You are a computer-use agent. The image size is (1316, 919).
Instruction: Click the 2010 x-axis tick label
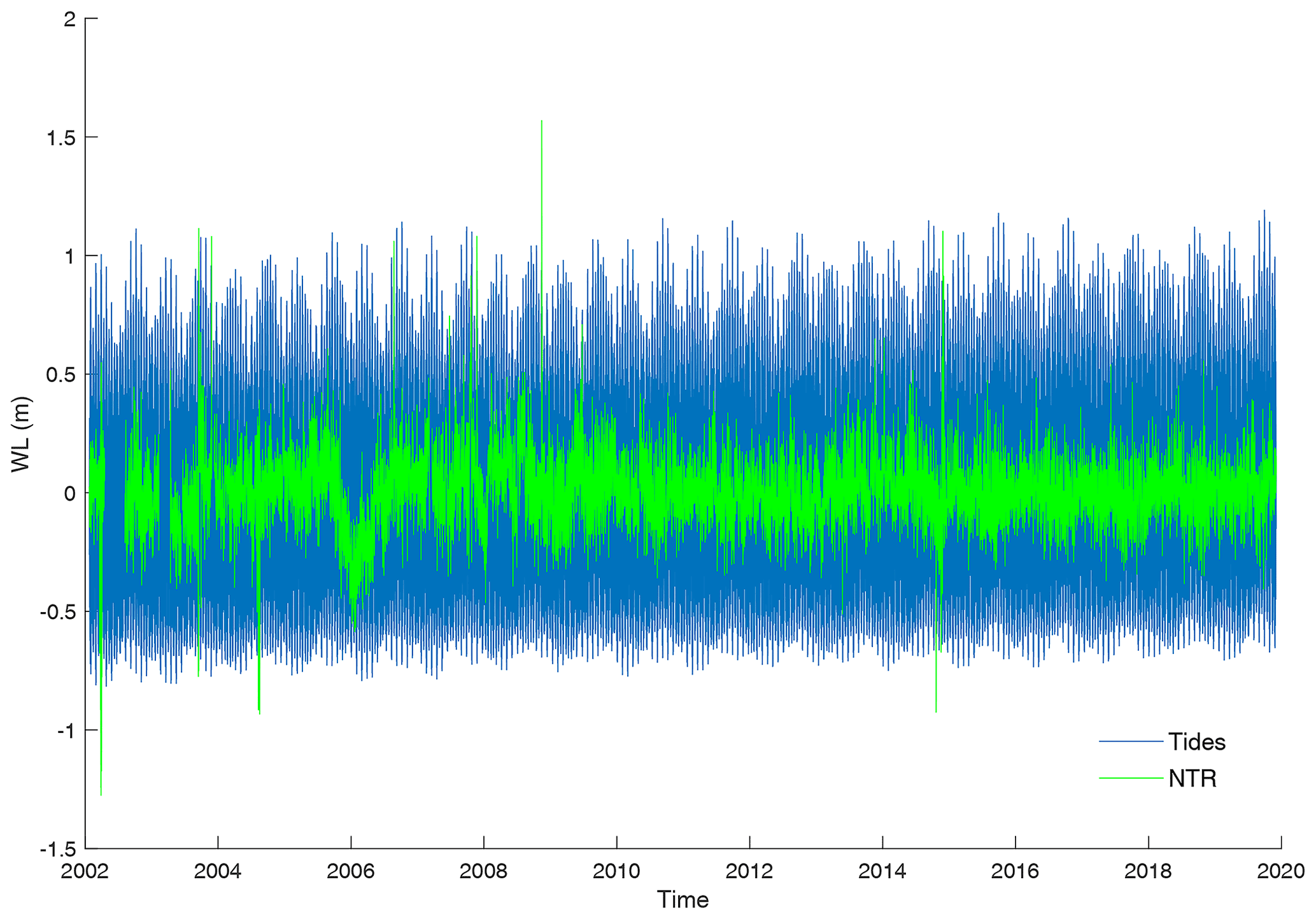tap(616, 872)
